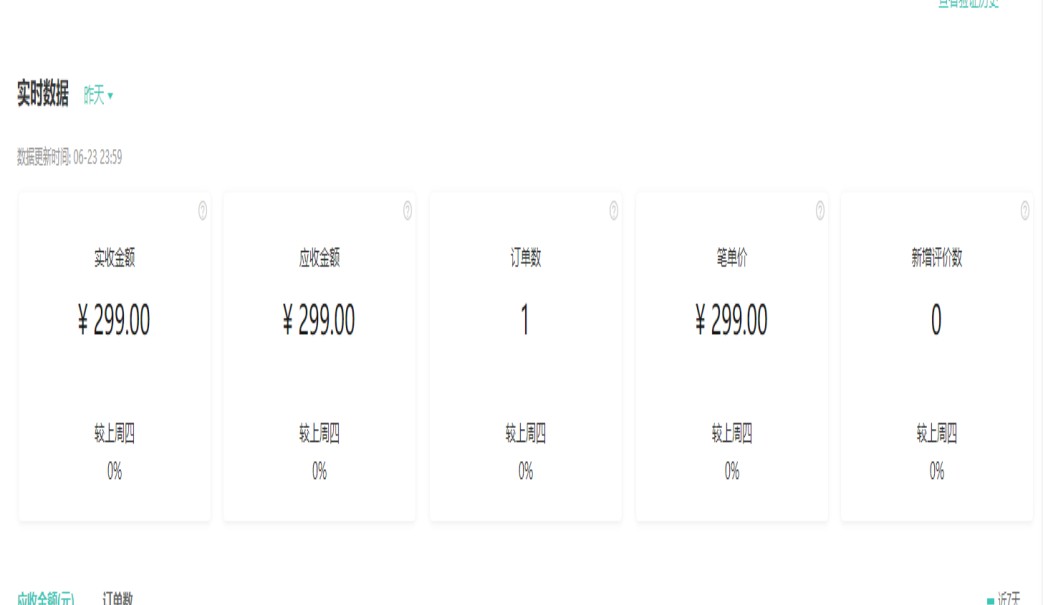Click the order count 1 under 订单数
The width and height of the screenshot is (1043, 605).
[x=525, y=321]
